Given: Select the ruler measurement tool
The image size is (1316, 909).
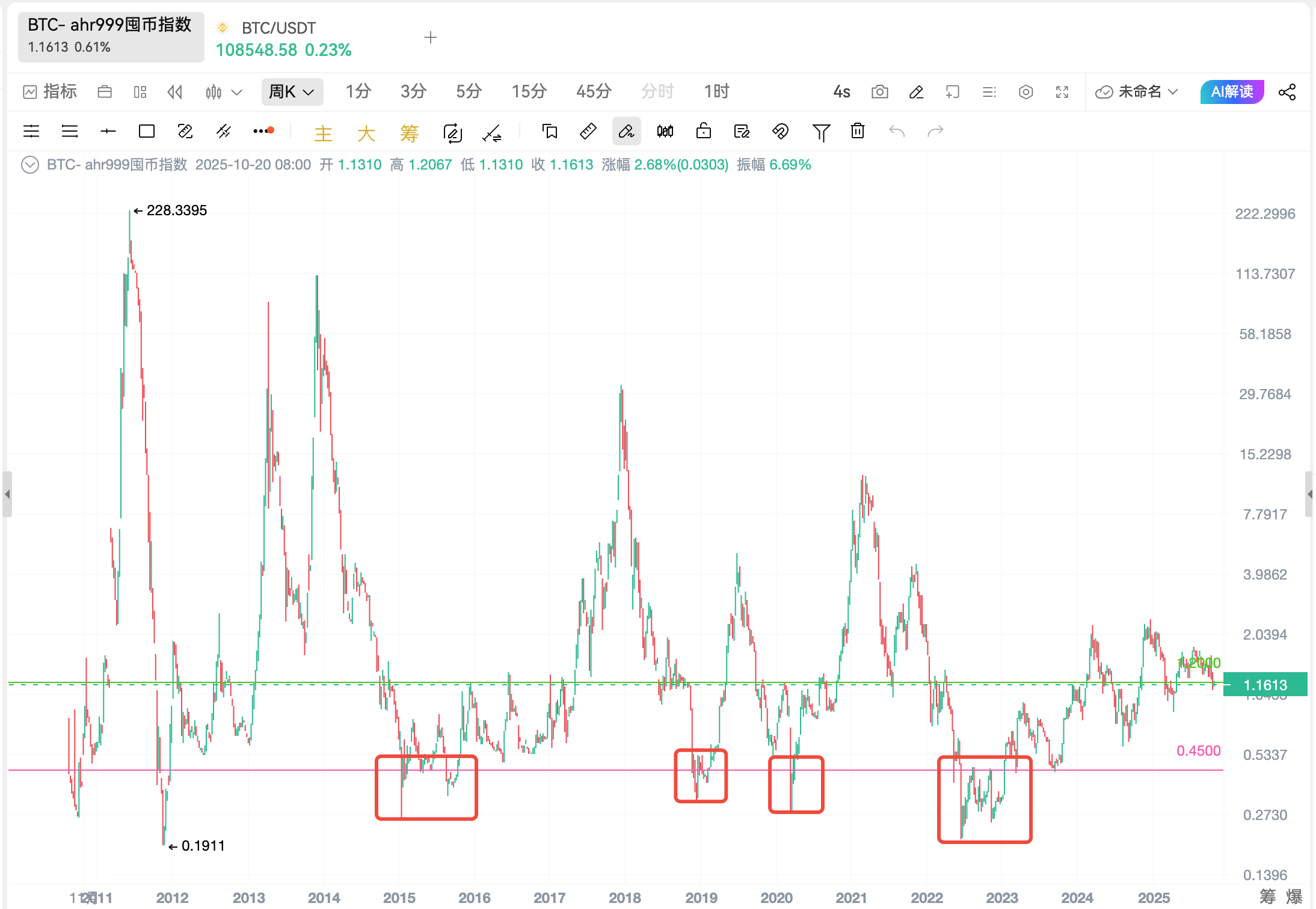Looking at the screenshot, I should [588, 131].
